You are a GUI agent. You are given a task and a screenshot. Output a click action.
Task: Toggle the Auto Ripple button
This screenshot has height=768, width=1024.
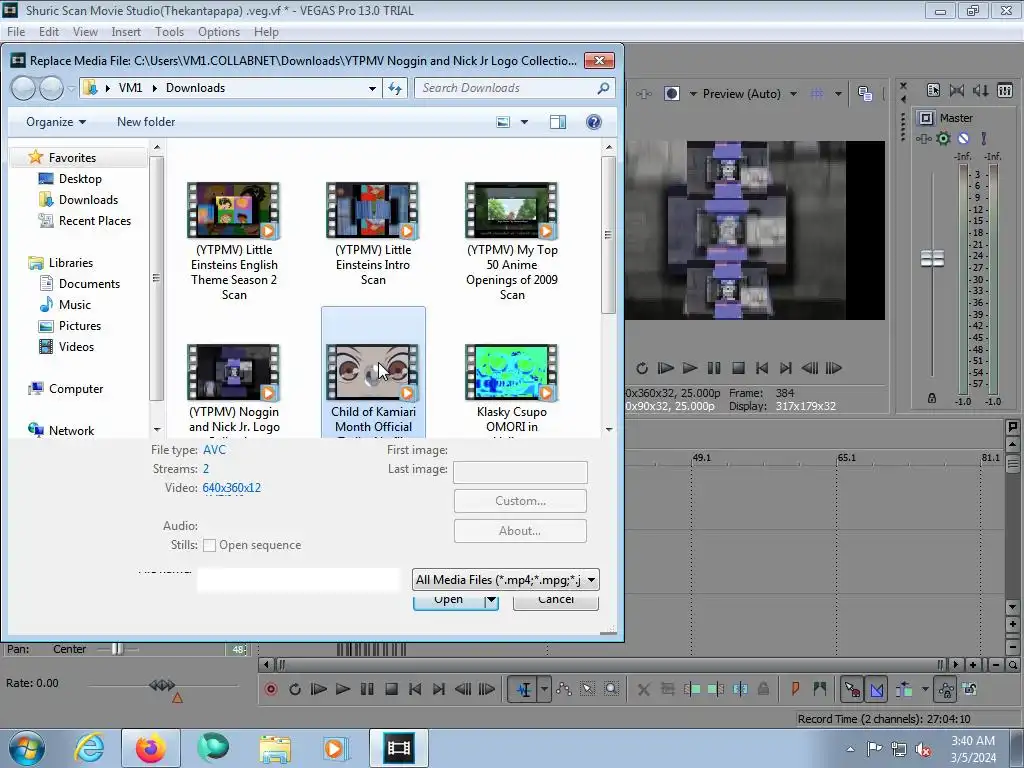pos(904,689)
